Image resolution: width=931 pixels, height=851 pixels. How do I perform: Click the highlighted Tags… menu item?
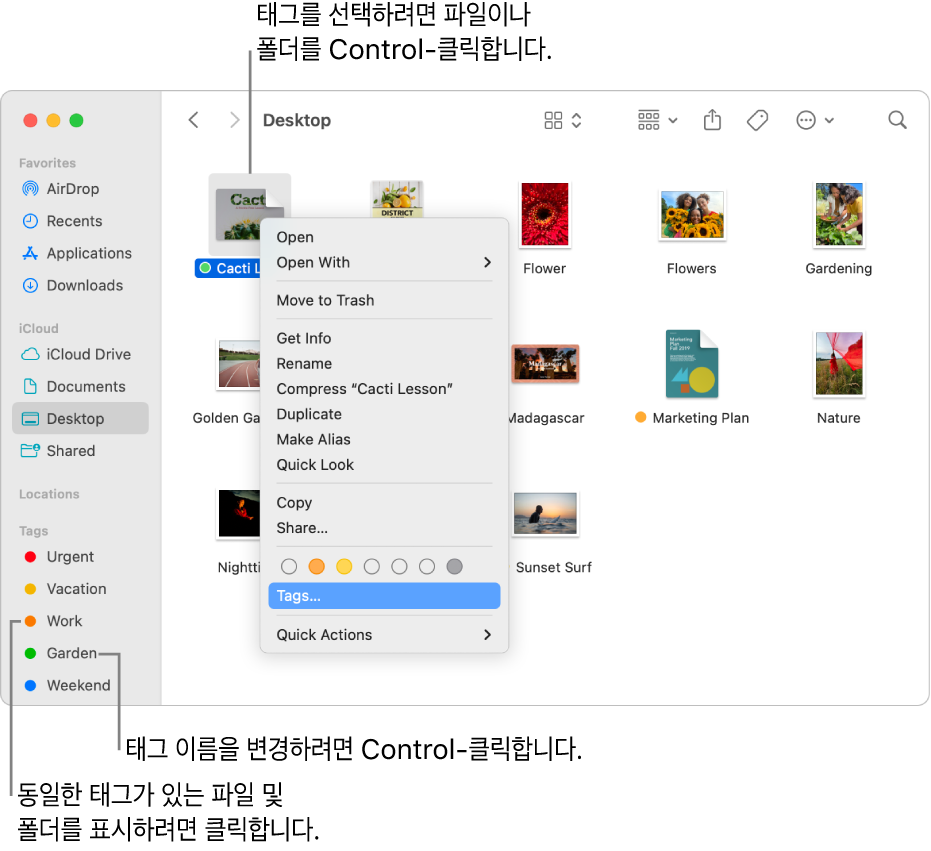(x=384, y=596)
